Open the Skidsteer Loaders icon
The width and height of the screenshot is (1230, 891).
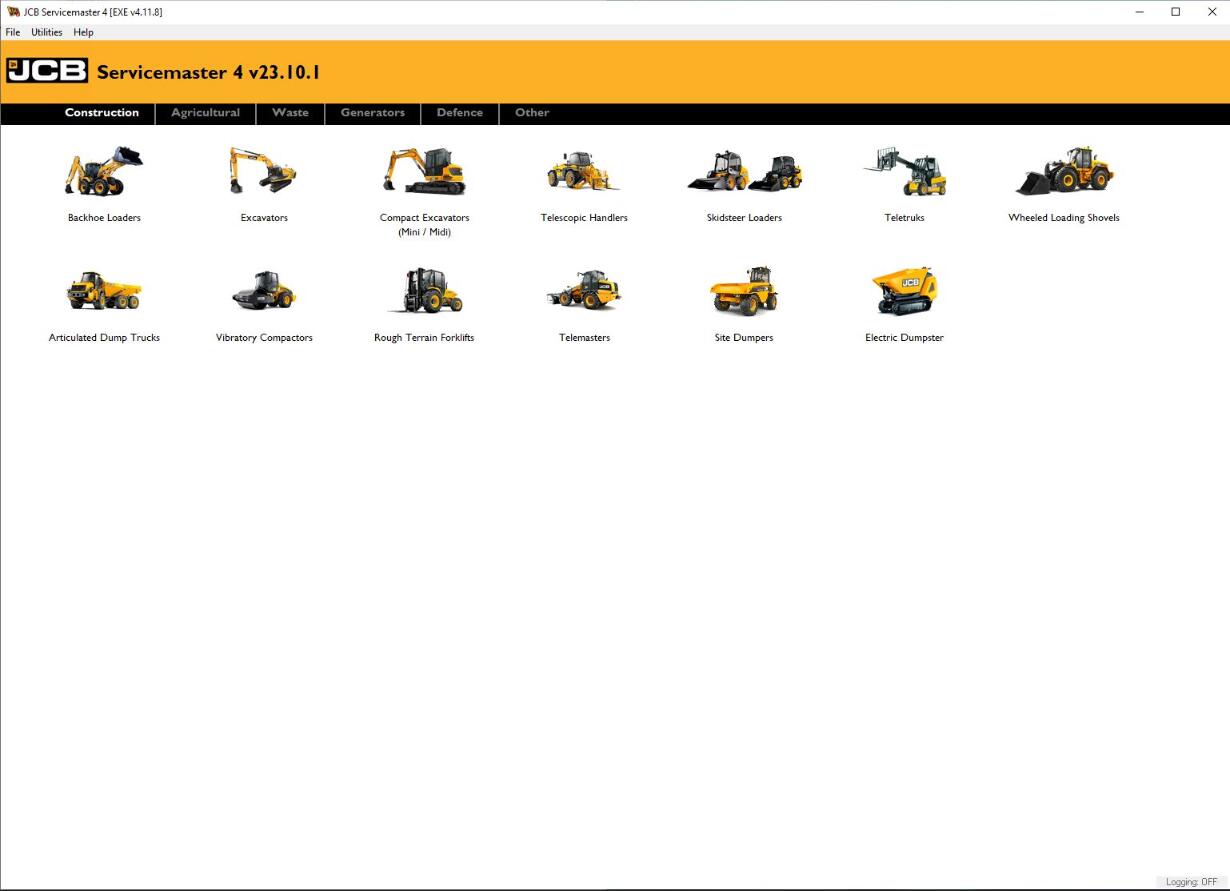pyautogui.click(x=744, y=172)
